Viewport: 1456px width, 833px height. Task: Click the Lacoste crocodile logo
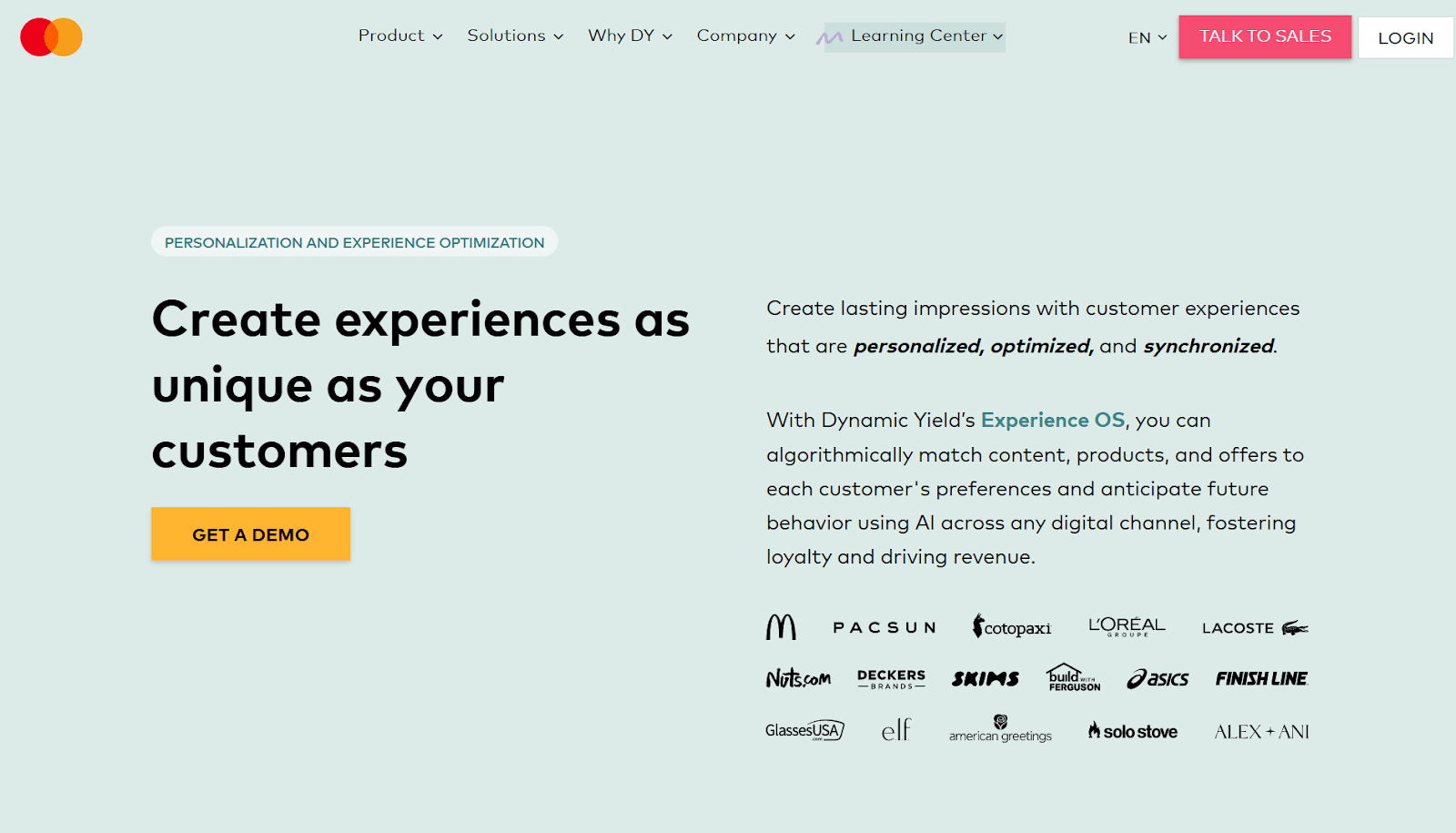[1255, 627]
